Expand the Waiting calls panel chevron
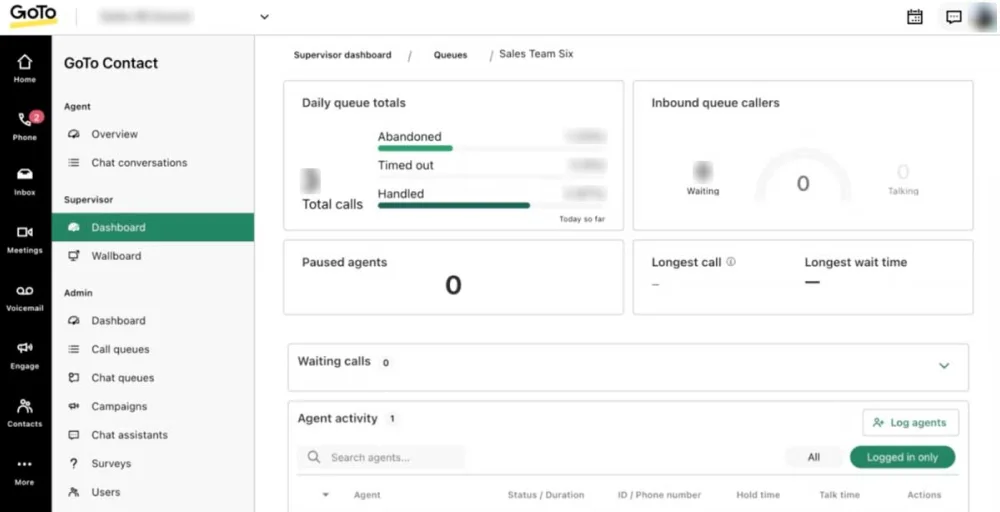This screenshot has width=1000, height=512. pyautogui.click(x=944, y=366)
